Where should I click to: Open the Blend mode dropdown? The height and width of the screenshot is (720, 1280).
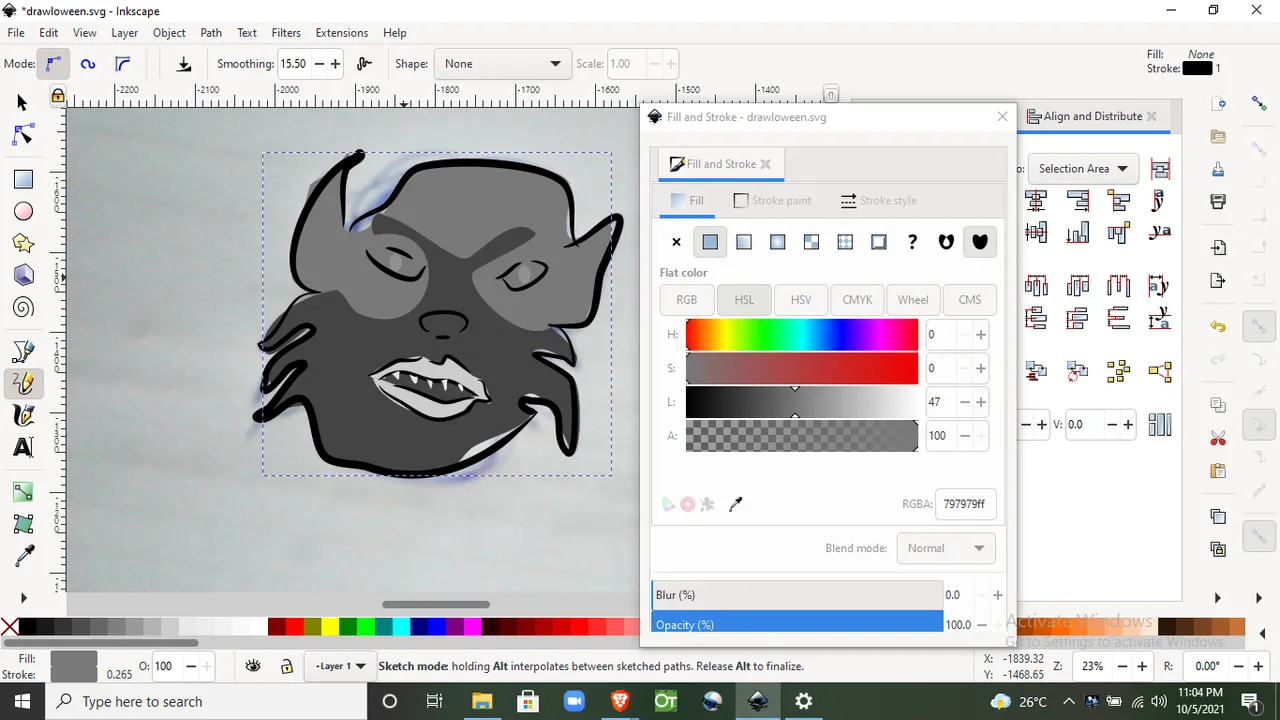(x=946, y=548)
